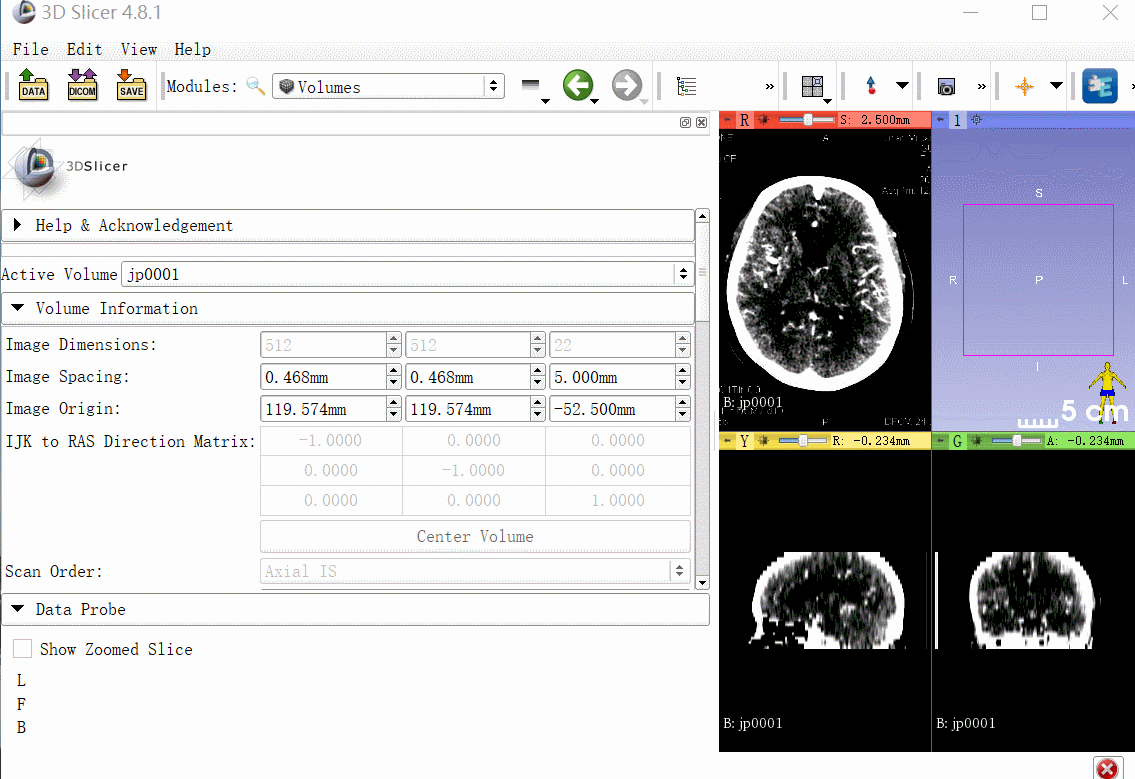Viewport: 1135px width, 779px height.
Task: Click the first Image Origin 119.574mm field
Action: coord(324,409)
